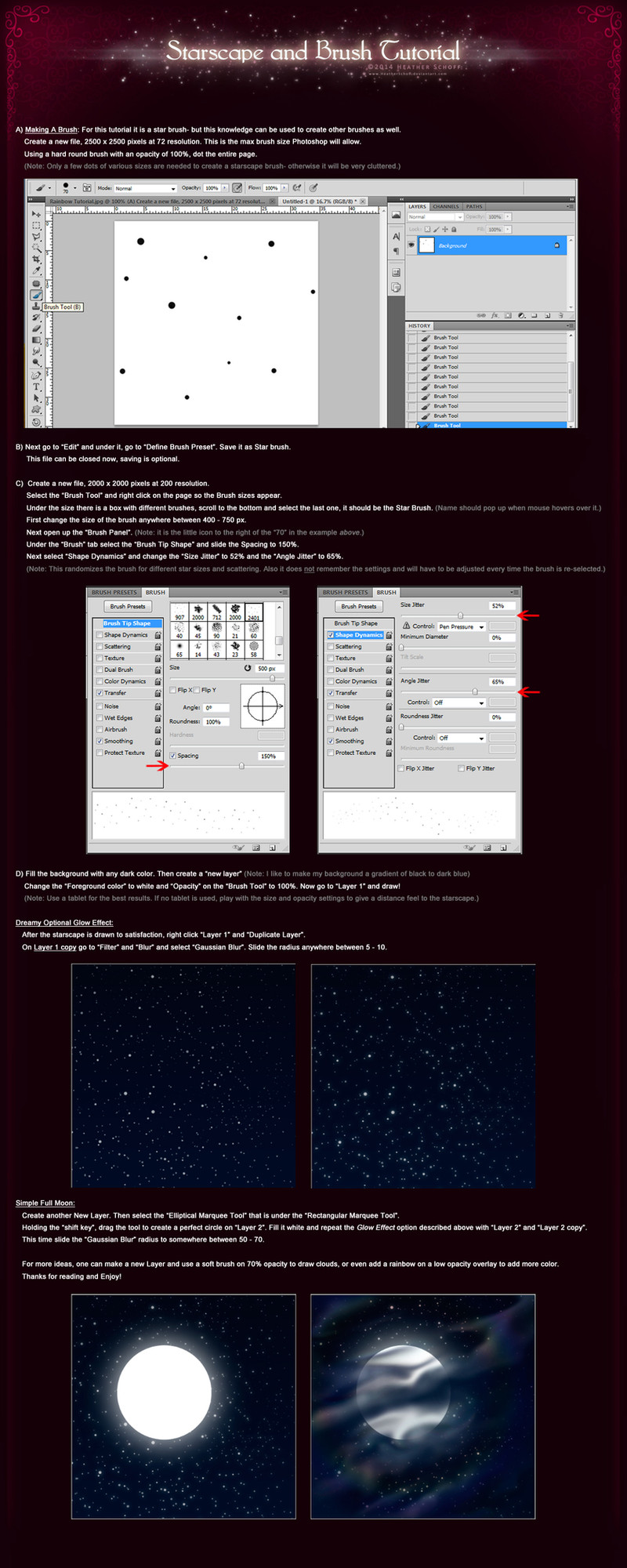Select the Clone Stamp tool

36,307
